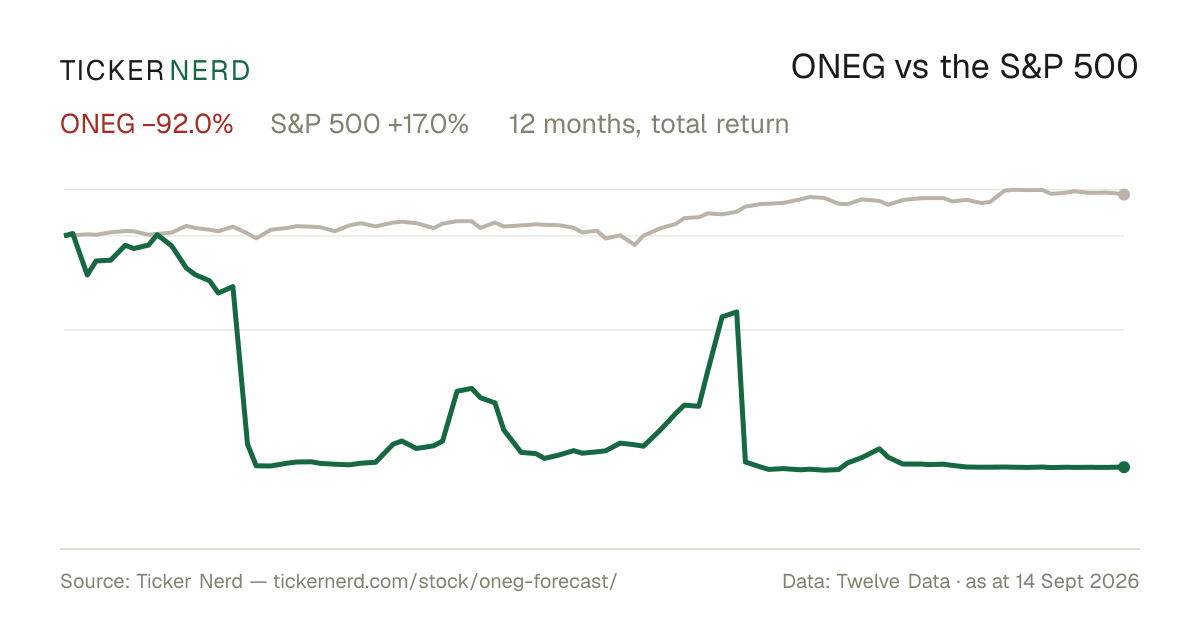Viewport: 1200px width, 630px height.
Task: Click the Source: Ticker Nerd text
Action: pyautogui.click(x=151, y=581)
